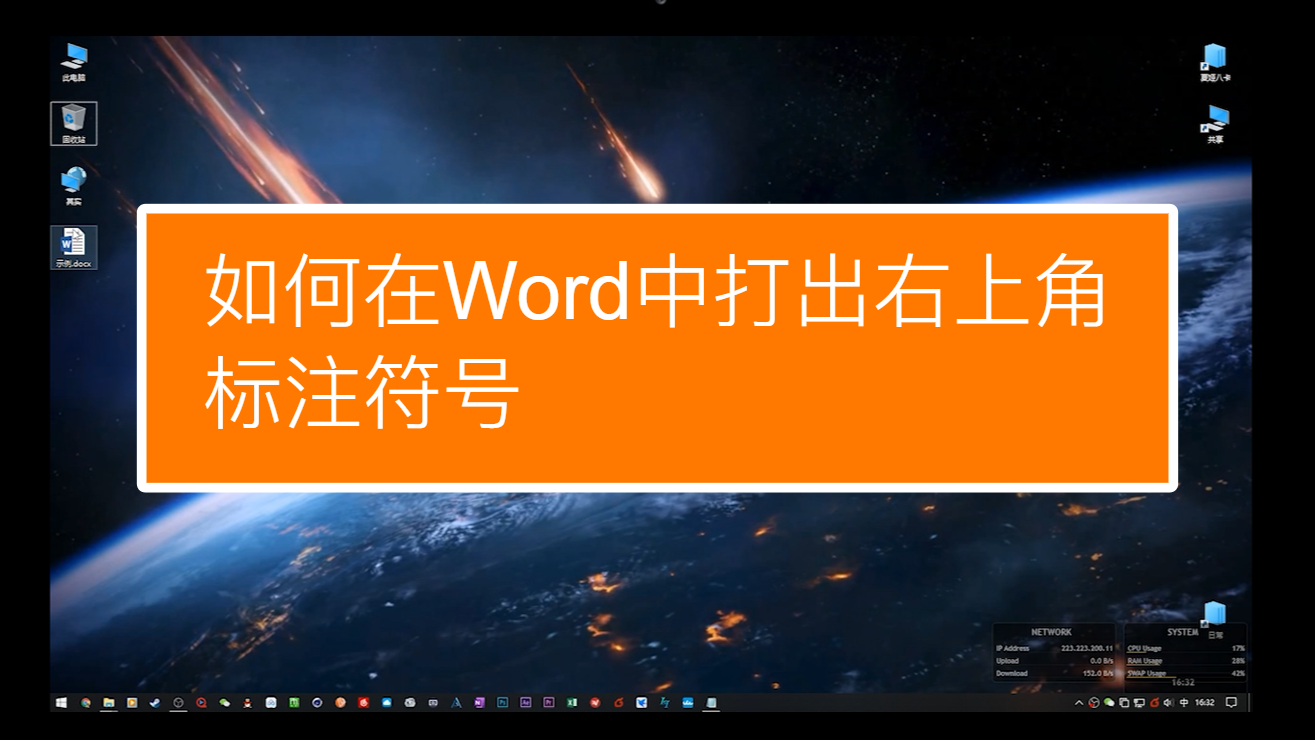1315x740 pixels.
Task: Show hidden system tray icons
Action: point(1079,703)
